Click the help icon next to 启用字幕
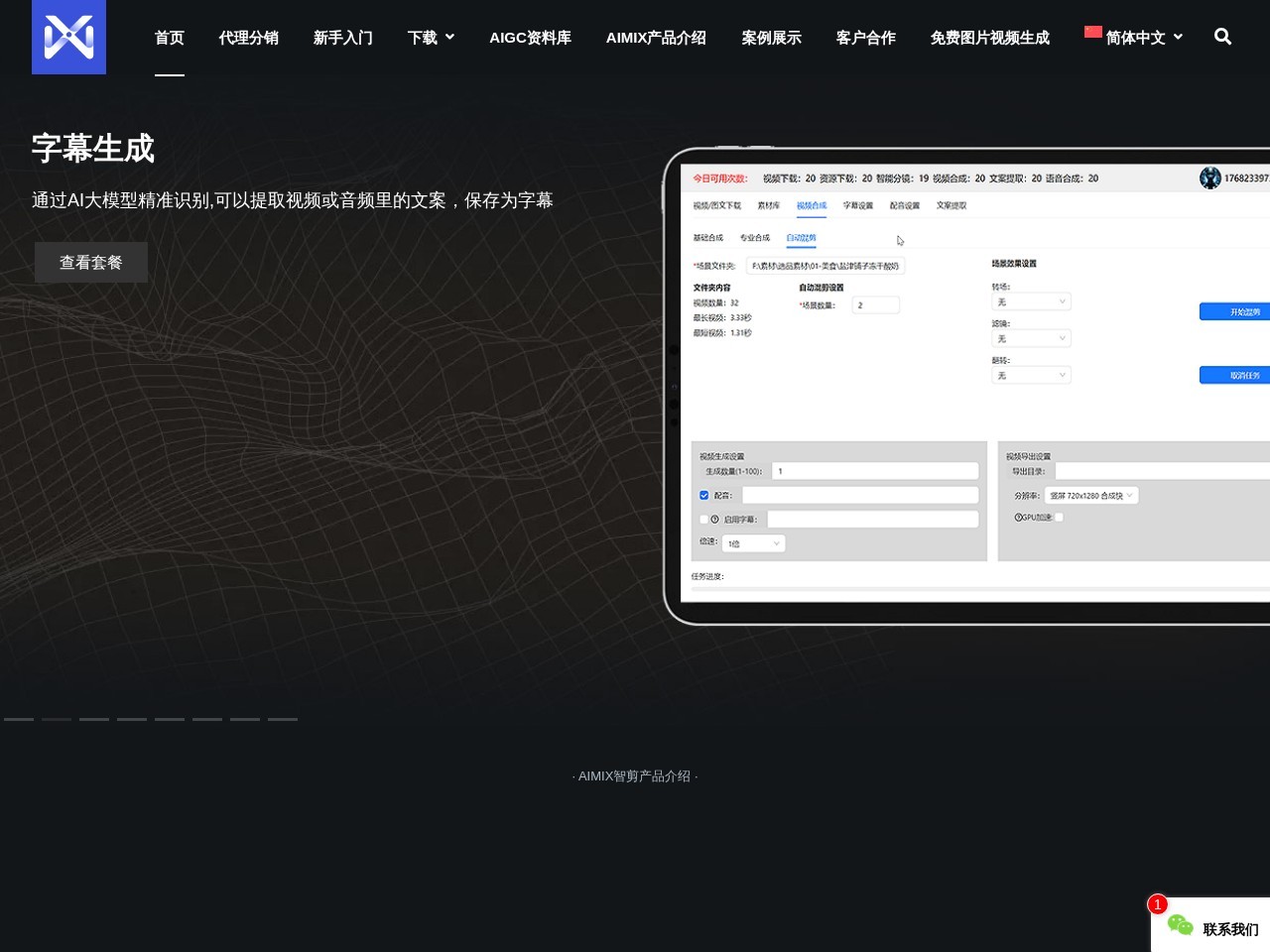 715,519
